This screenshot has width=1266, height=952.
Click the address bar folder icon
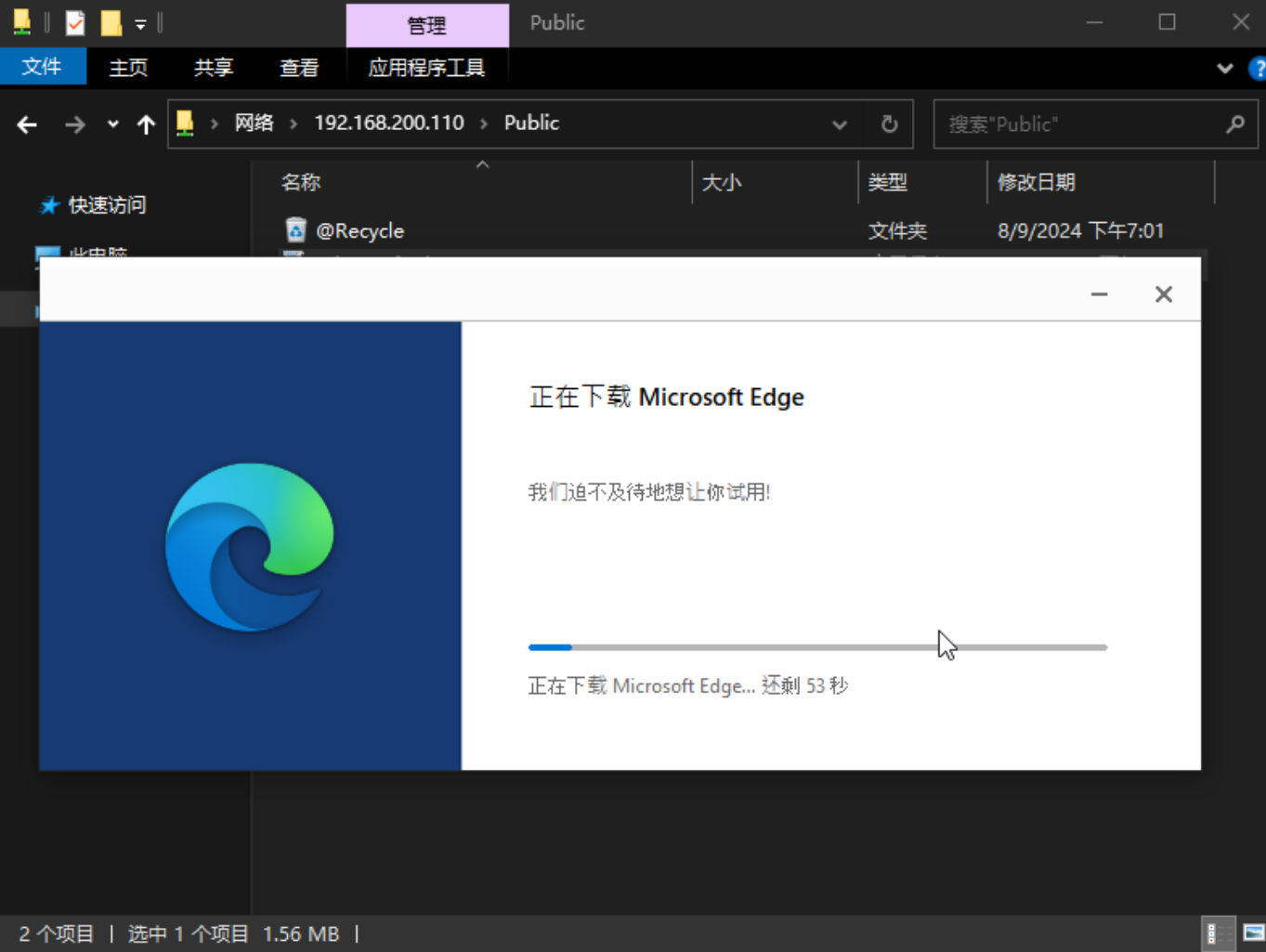[x=185, y=124]
